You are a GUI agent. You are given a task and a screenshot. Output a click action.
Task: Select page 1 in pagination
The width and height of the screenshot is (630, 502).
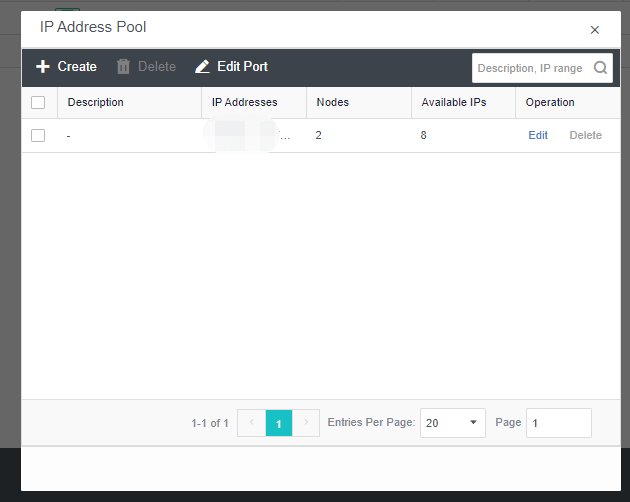click(x=279, y=423)
